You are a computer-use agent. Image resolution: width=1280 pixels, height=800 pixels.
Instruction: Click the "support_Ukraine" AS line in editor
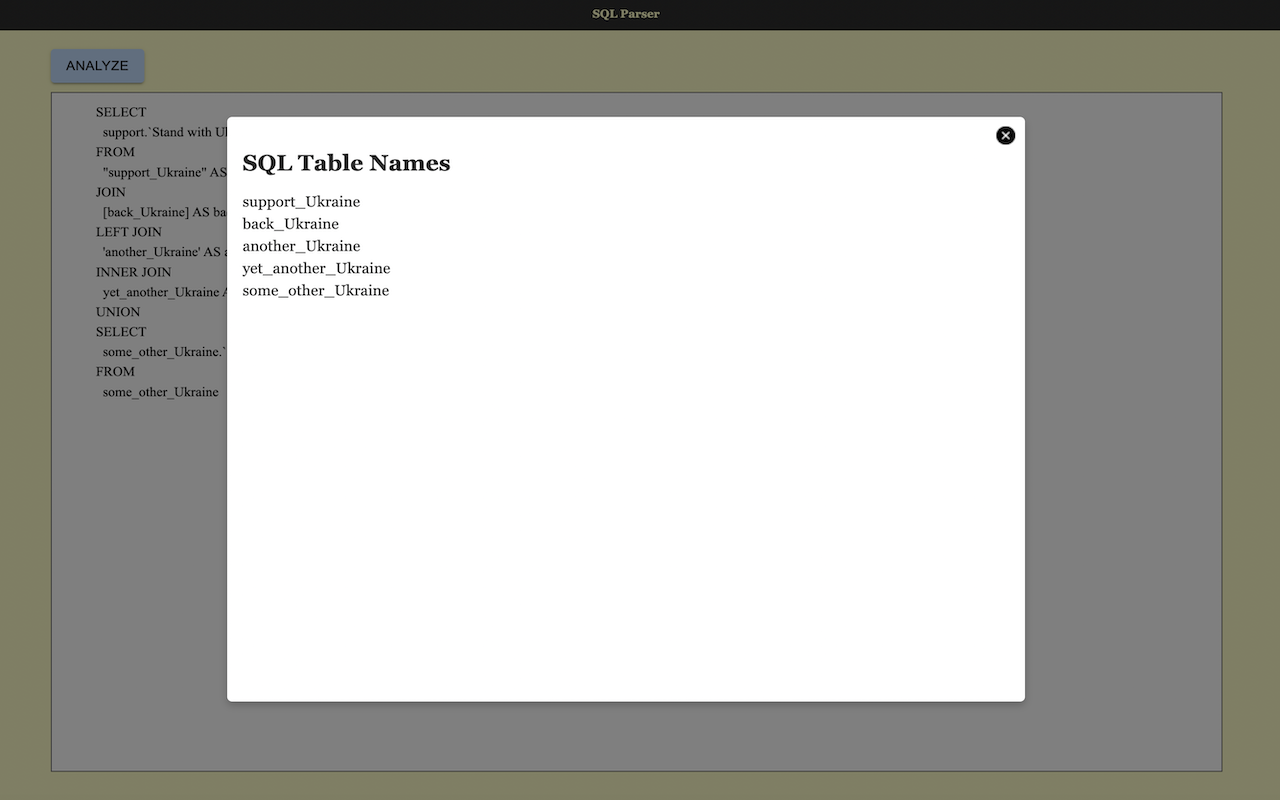165,172
